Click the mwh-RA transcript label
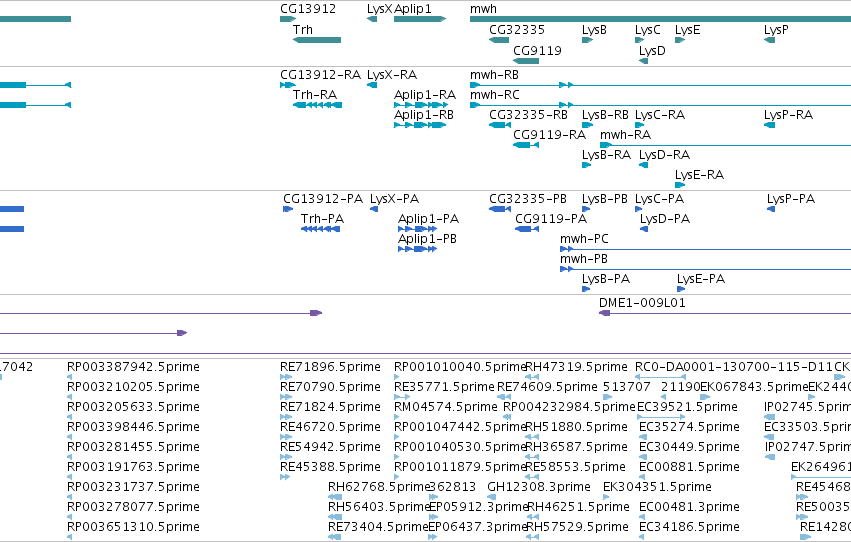 coord(625,135)
